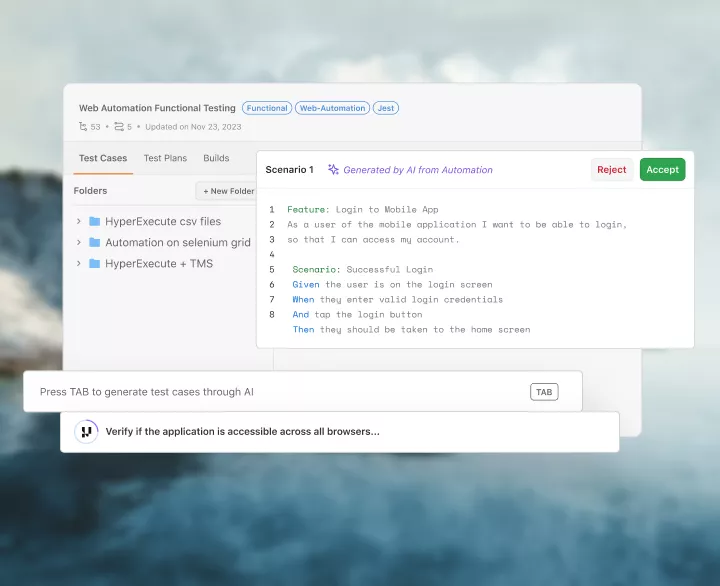Click Generated by AI from Automation label
This screenshot has width=720, height=586.
(418, 170)
